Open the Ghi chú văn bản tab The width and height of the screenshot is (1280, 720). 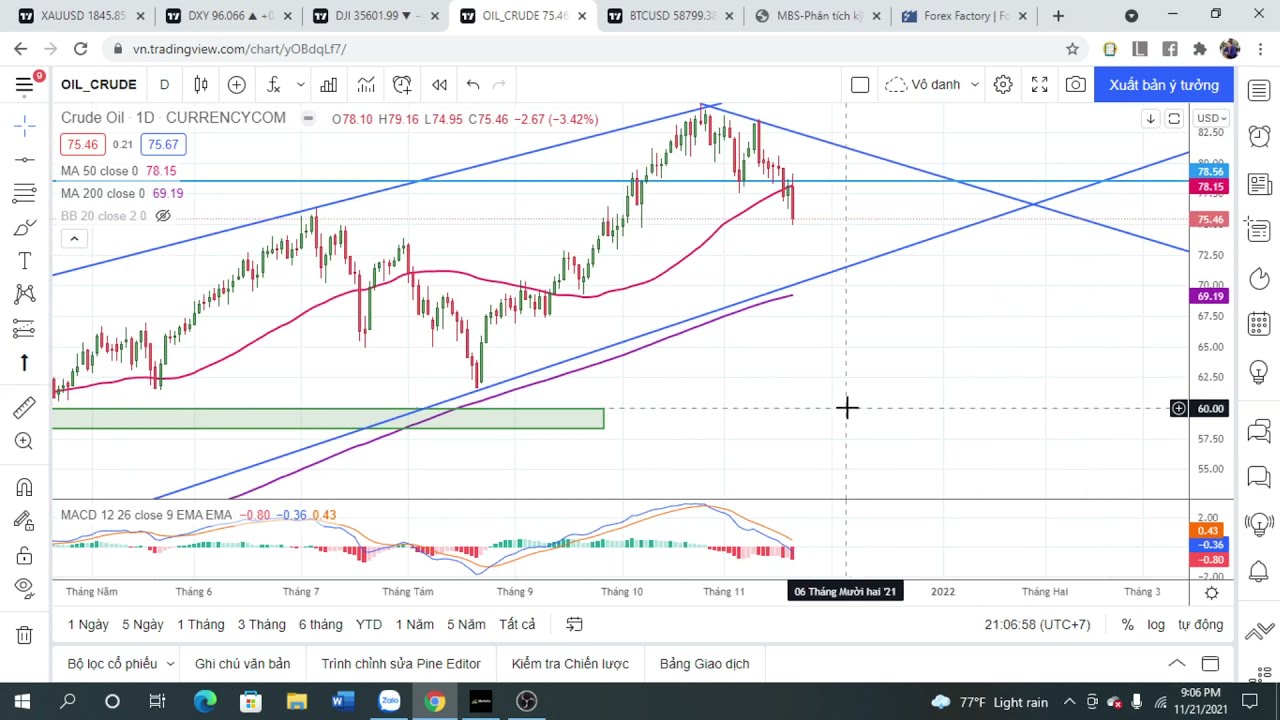243,664
